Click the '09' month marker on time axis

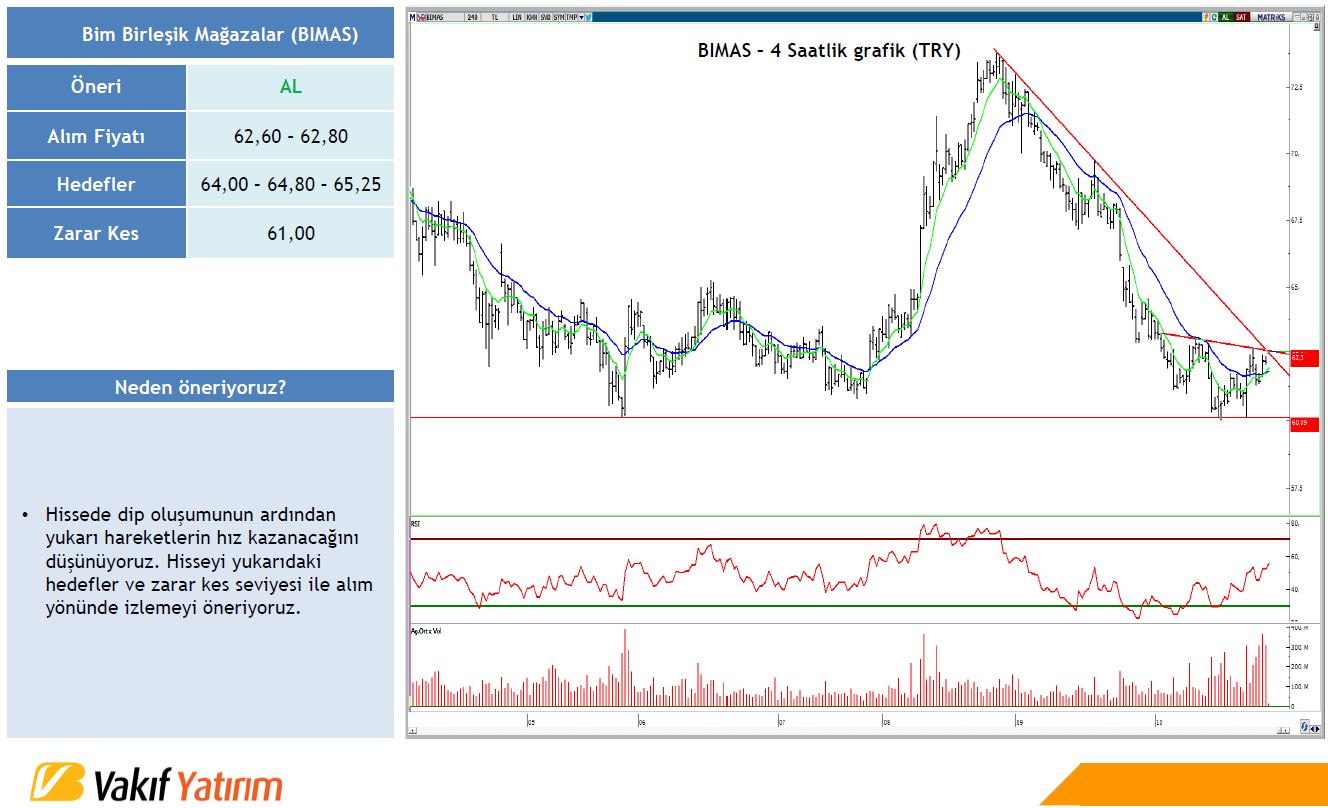pos(1017,720)
